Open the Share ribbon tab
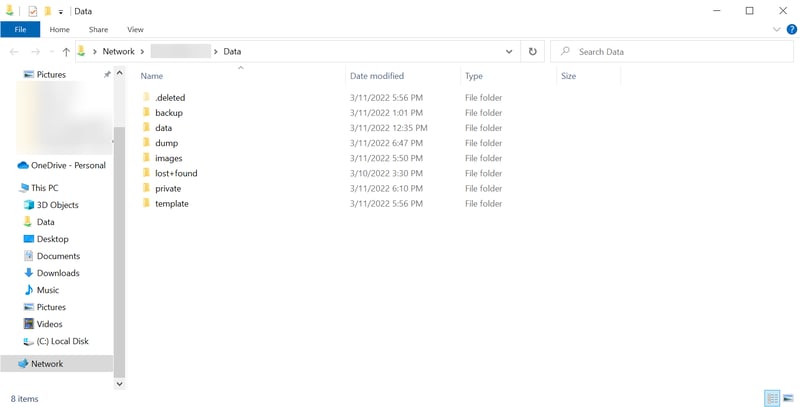 pos(98,30)
